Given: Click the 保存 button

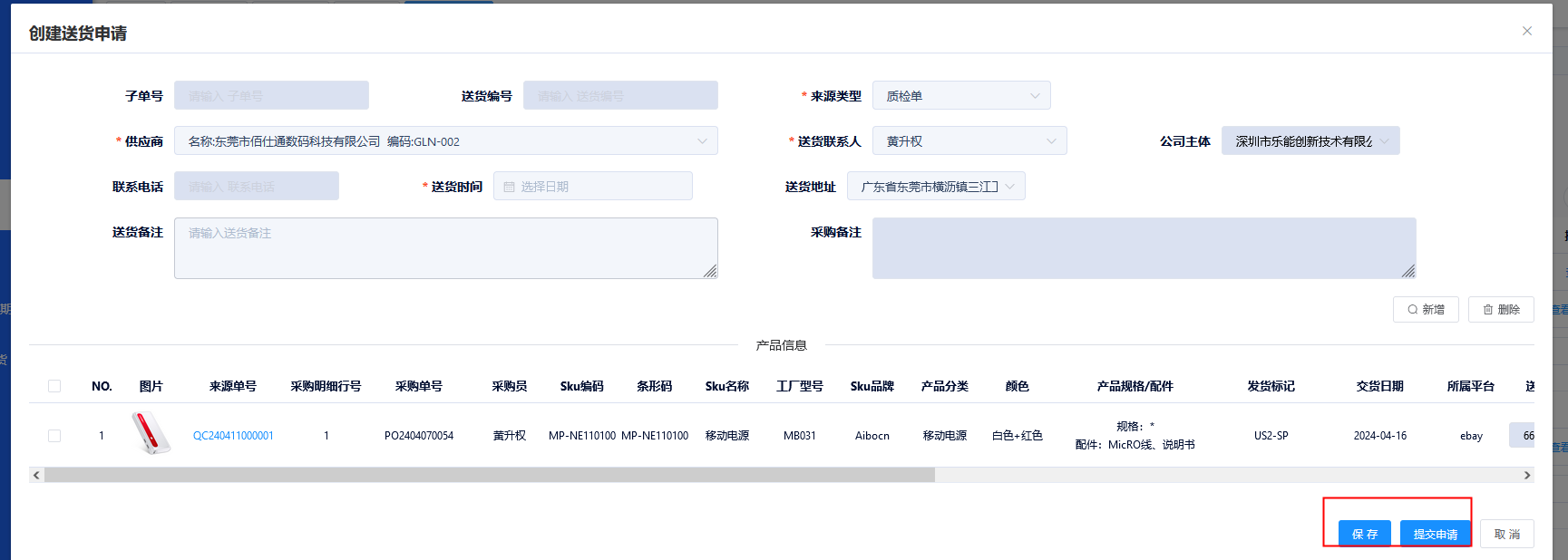Looking at the screenshot, I should coord(1364,534).
